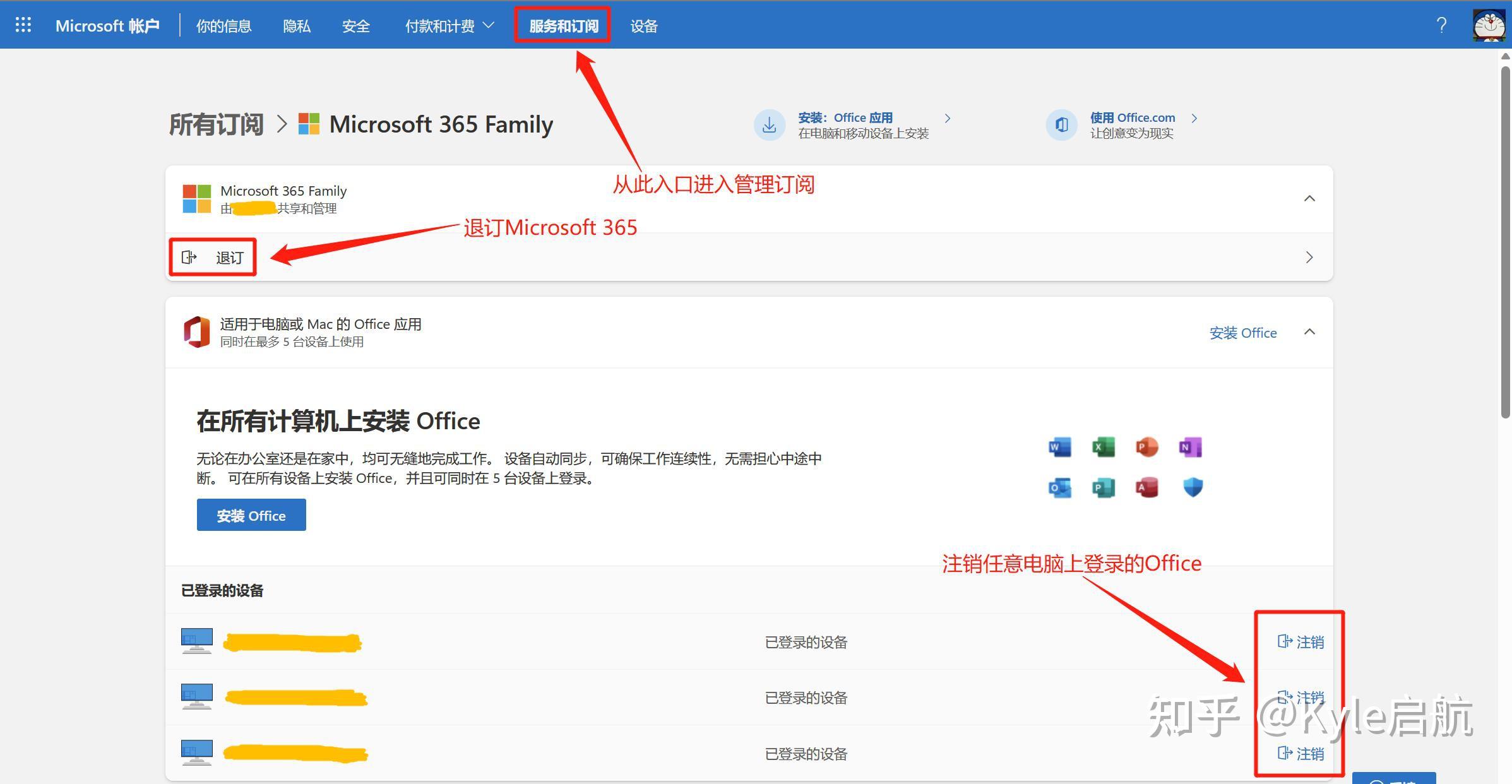
Task: Collapse the Microsoft 365 Family card
Action: [1309, 199]
